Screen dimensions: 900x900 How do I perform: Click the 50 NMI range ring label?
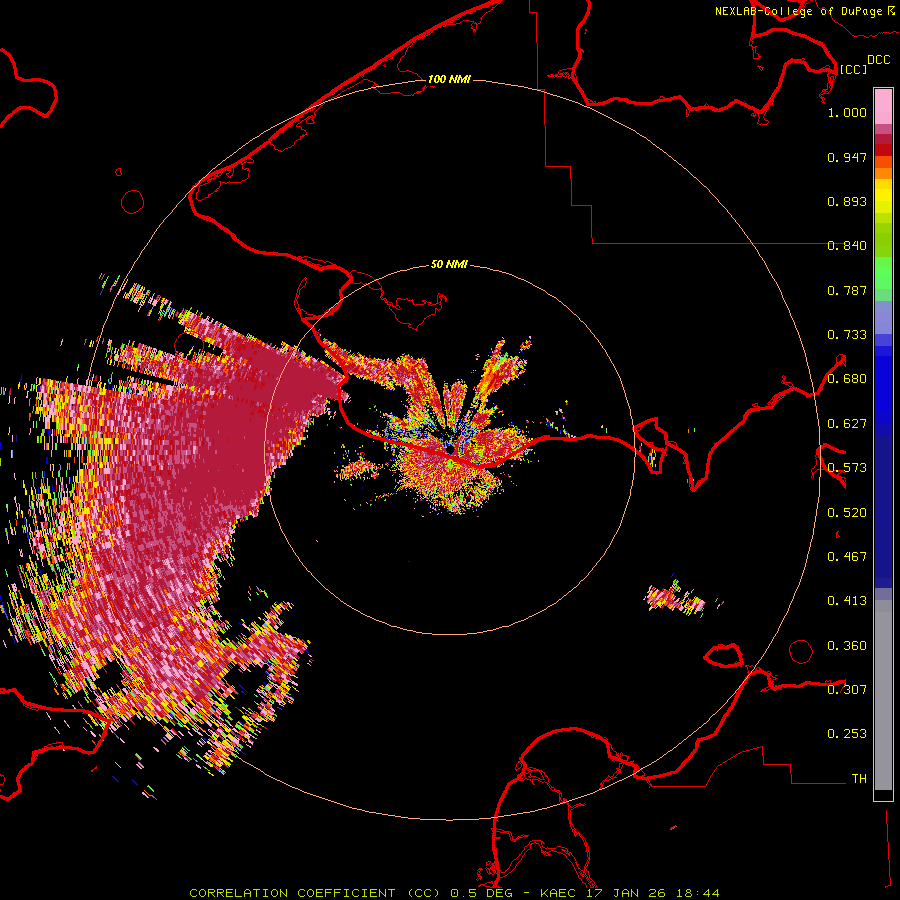click(x=449, y=264)
